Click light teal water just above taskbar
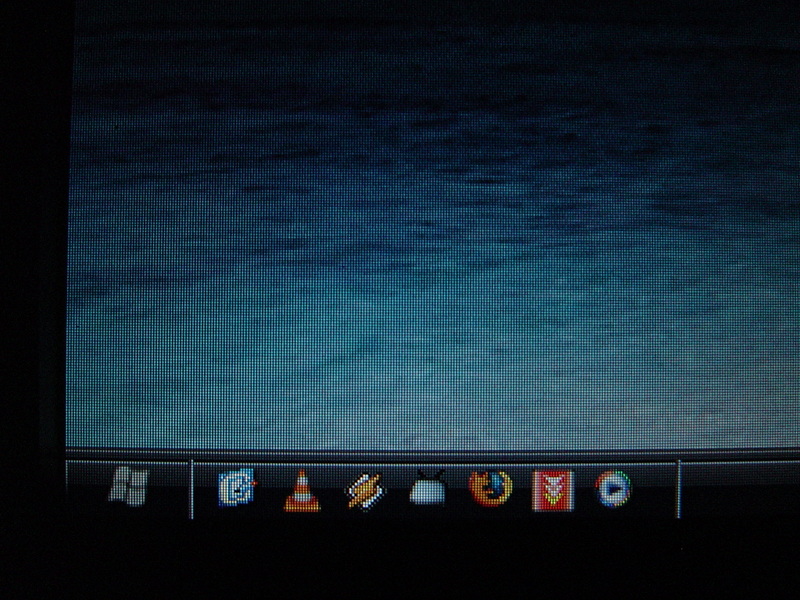 (x=400, y=420)
